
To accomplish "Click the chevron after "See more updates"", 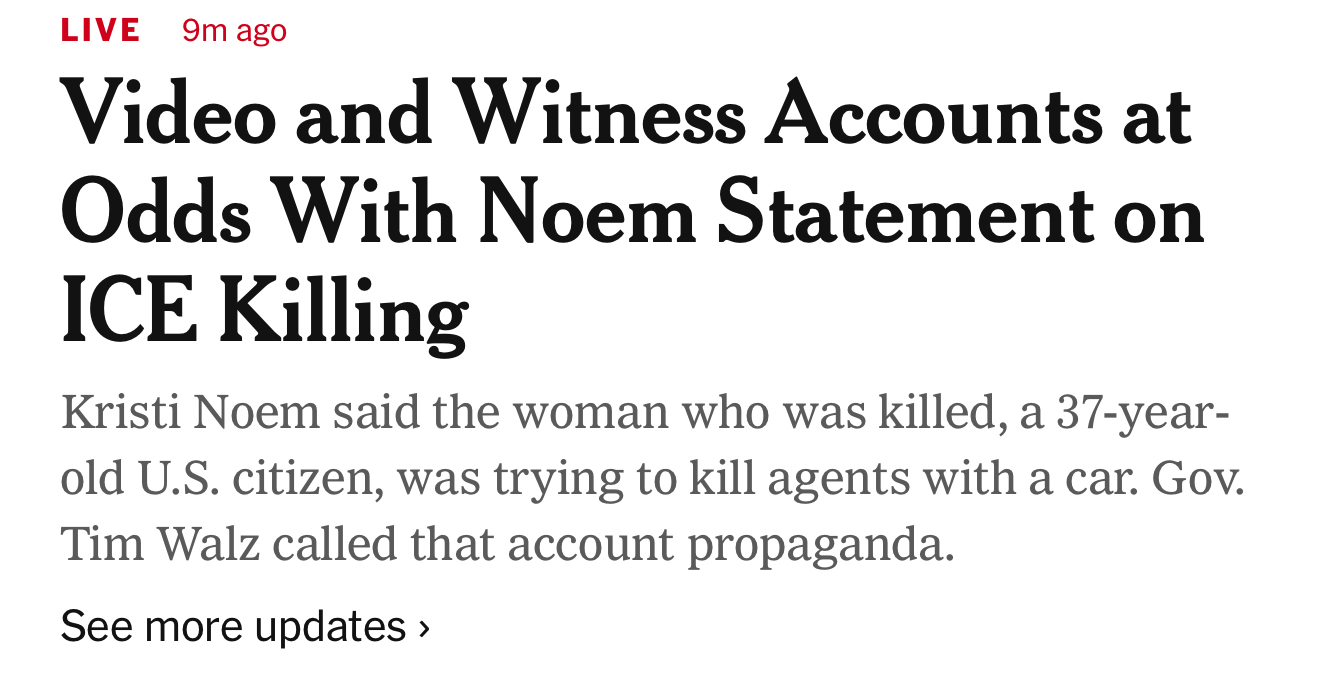I will (x=424, y=628).
